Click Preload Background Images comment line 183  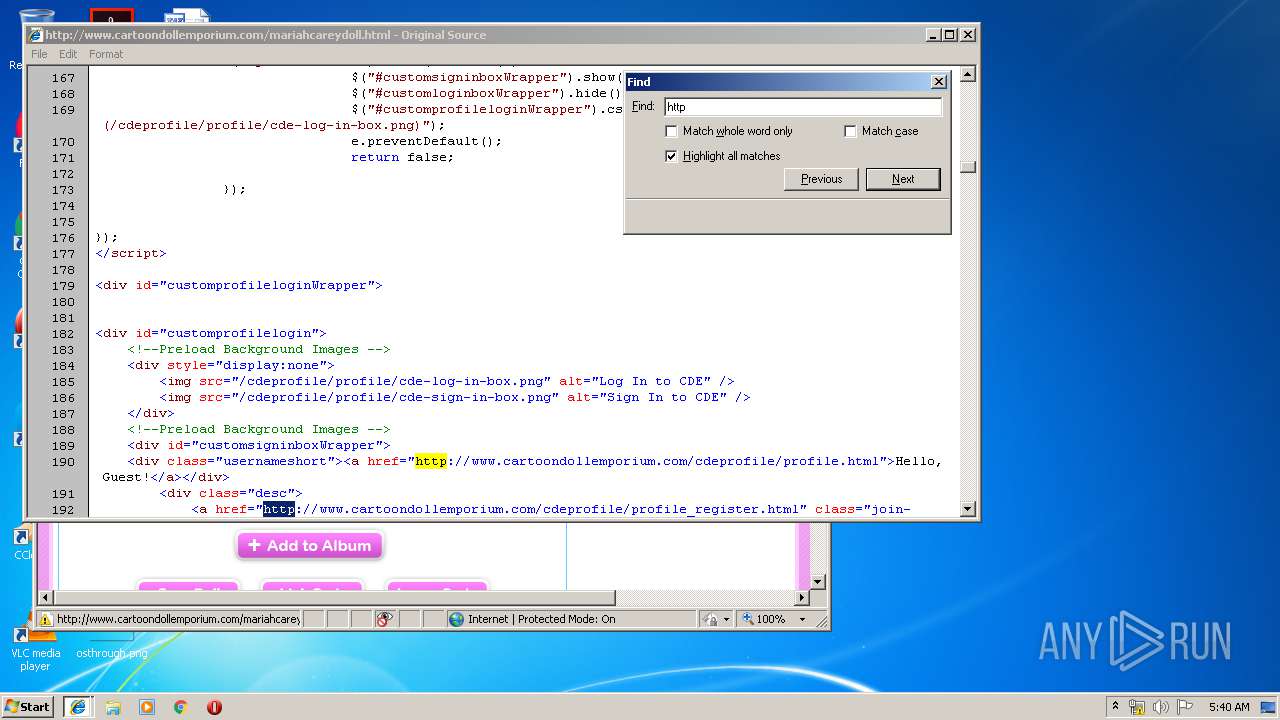[259, 349]
